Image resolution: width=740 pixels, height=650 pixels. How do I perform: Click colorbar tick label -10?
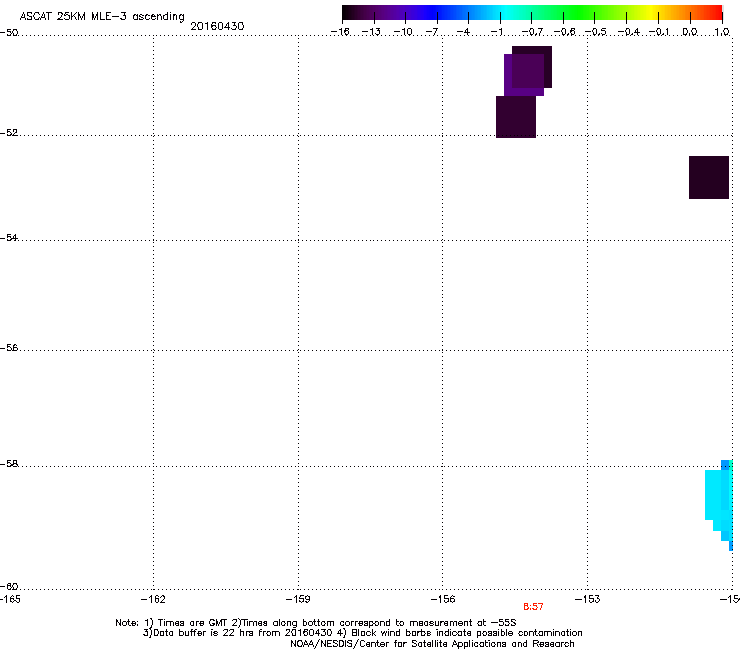pos(403,32)
